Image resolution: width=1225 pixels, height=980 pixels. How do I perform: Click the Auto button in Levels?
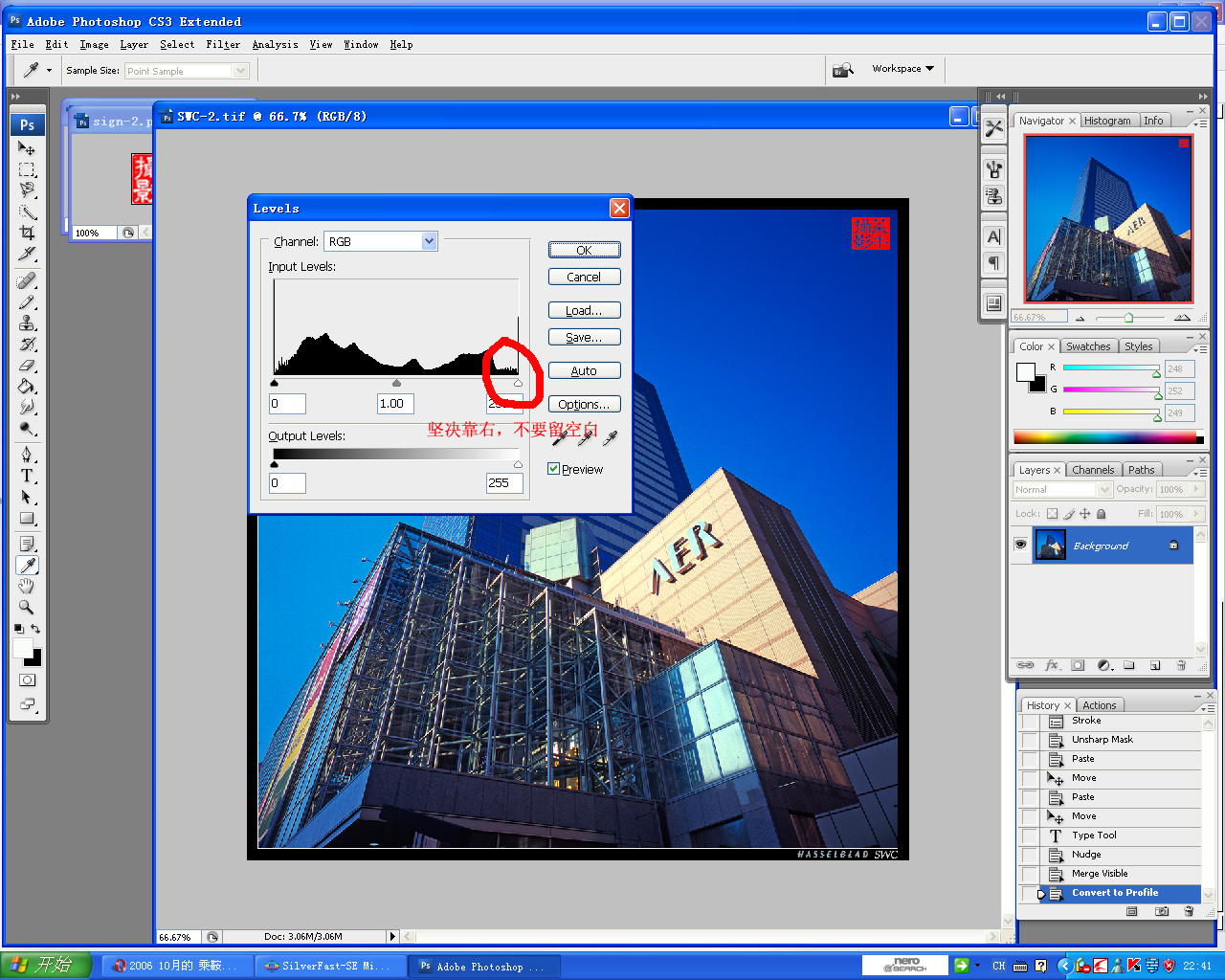tap(584, 370)
